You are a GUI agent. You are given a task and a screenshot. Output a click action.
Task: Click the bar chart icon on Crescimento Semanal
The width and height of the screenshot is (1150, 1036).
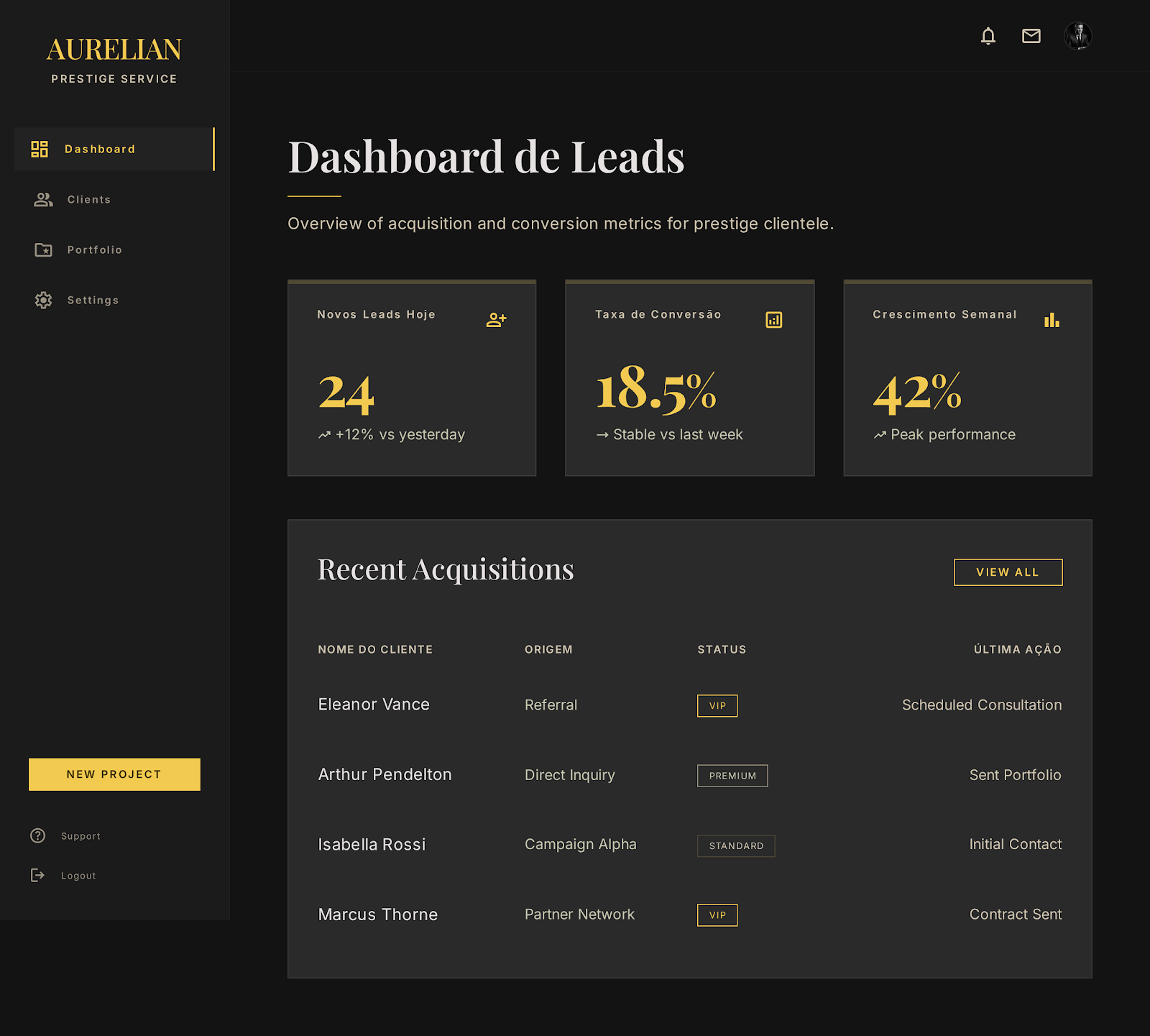tap(1052, 320)
